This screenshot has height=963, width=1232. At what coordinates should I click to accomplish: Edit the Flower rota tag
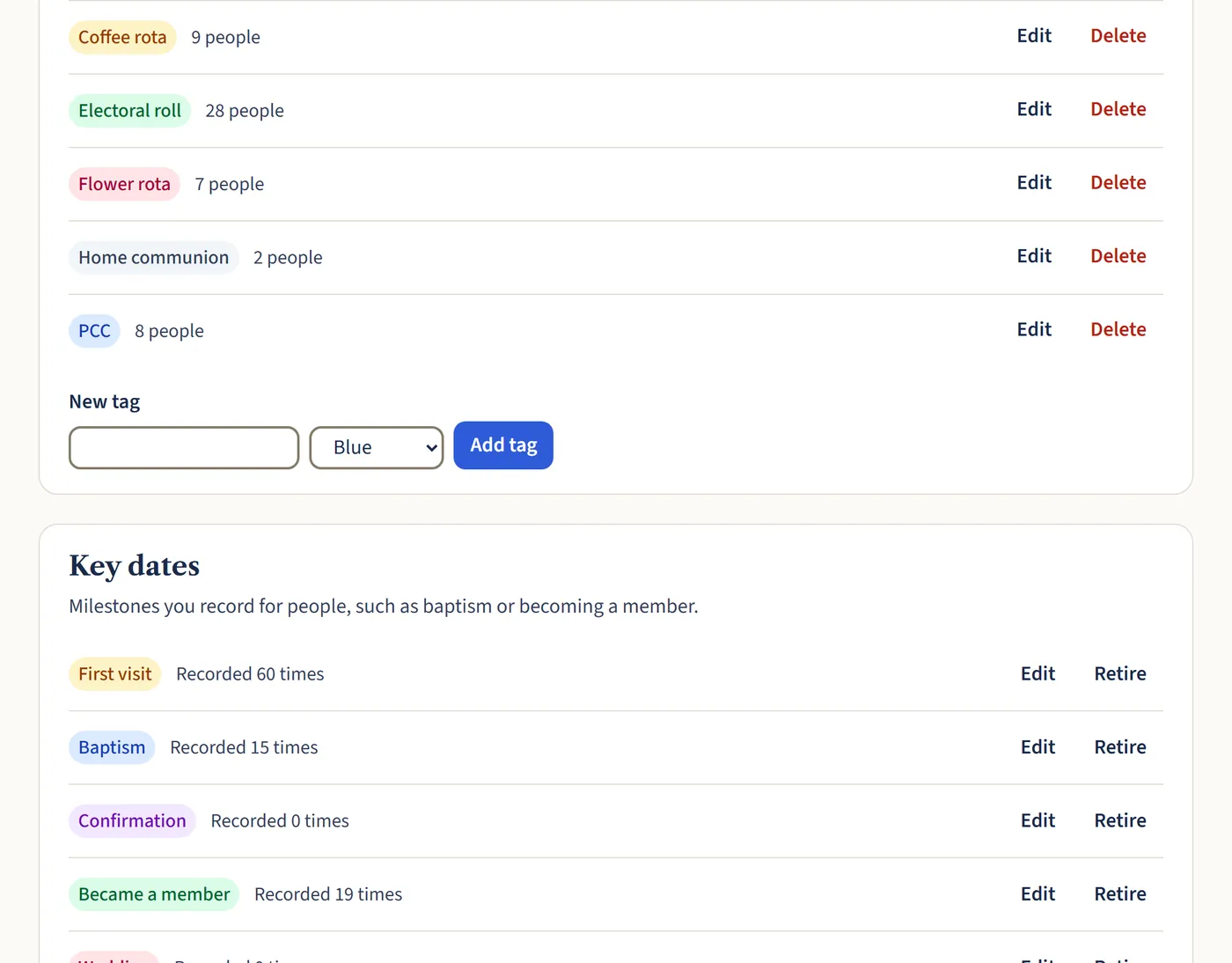point(1034,183)
